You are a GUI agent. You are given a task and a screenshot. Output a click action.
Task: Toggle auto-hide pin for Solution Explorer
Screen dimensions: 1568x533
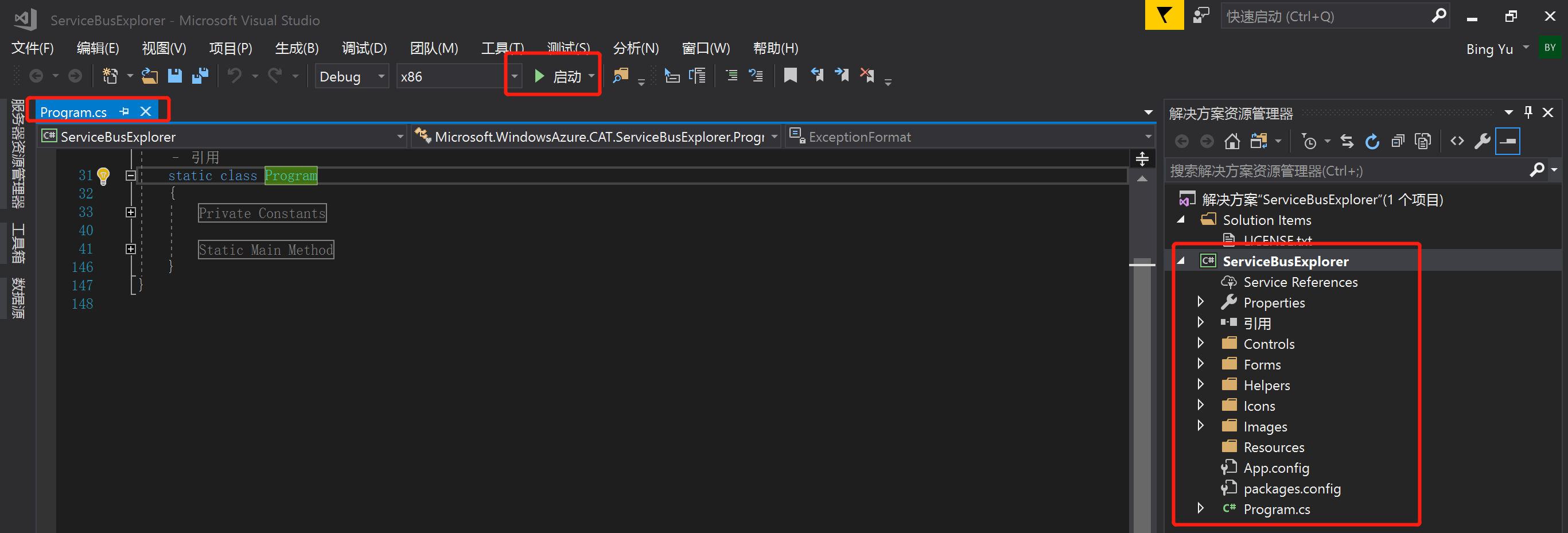[x=1528, y=112]
